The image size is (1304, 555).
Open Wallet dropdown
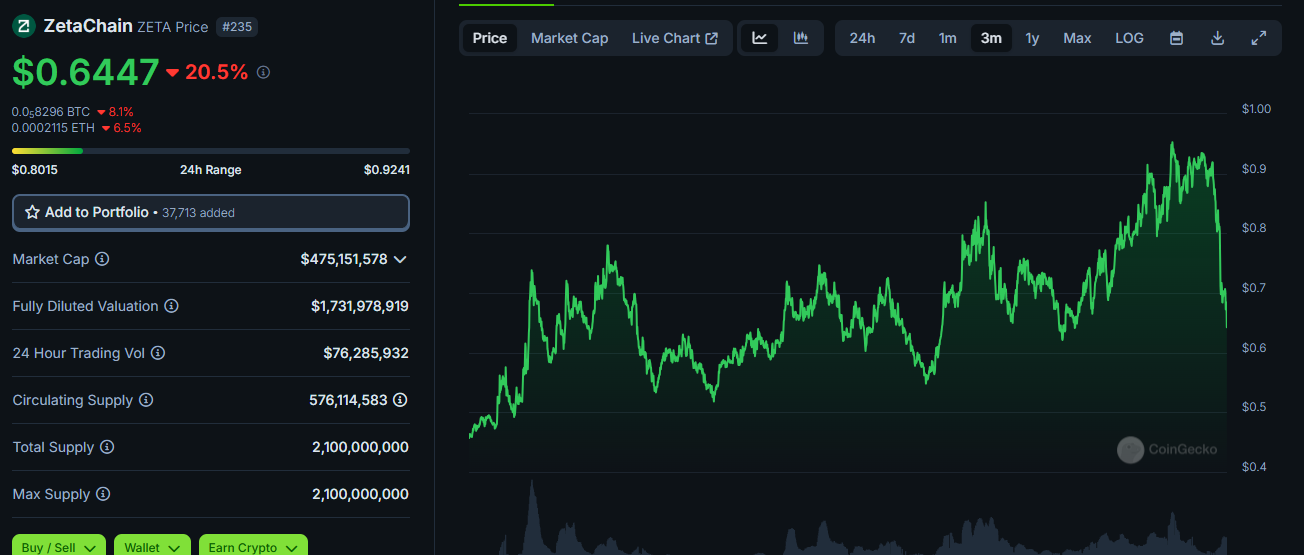coord(152,547)
